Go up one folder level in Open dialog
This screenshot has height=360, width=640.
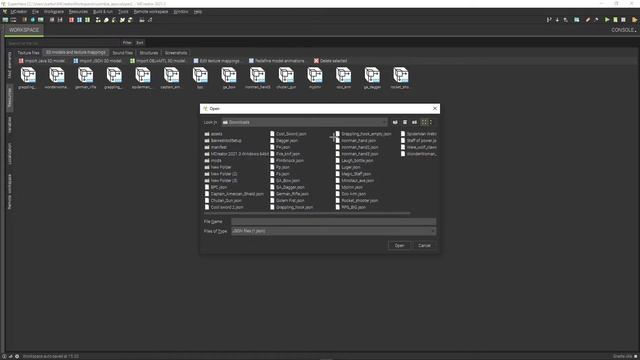pyautogui.click(x=395, y=122)
